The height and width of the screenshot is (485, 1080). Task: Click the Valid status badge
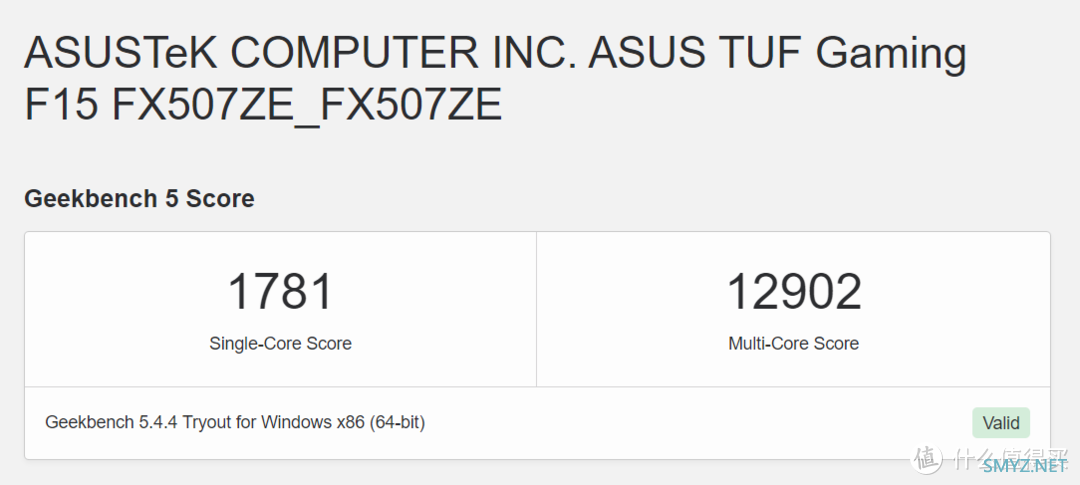[1000, 423]
